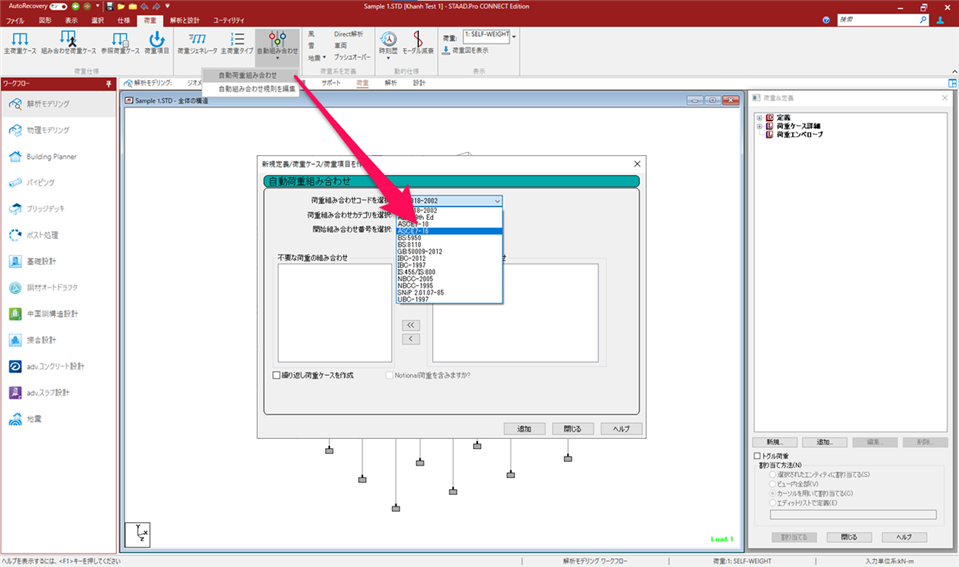
Task: Choose GB:50009-2012 from the code list
Action: 450,251
